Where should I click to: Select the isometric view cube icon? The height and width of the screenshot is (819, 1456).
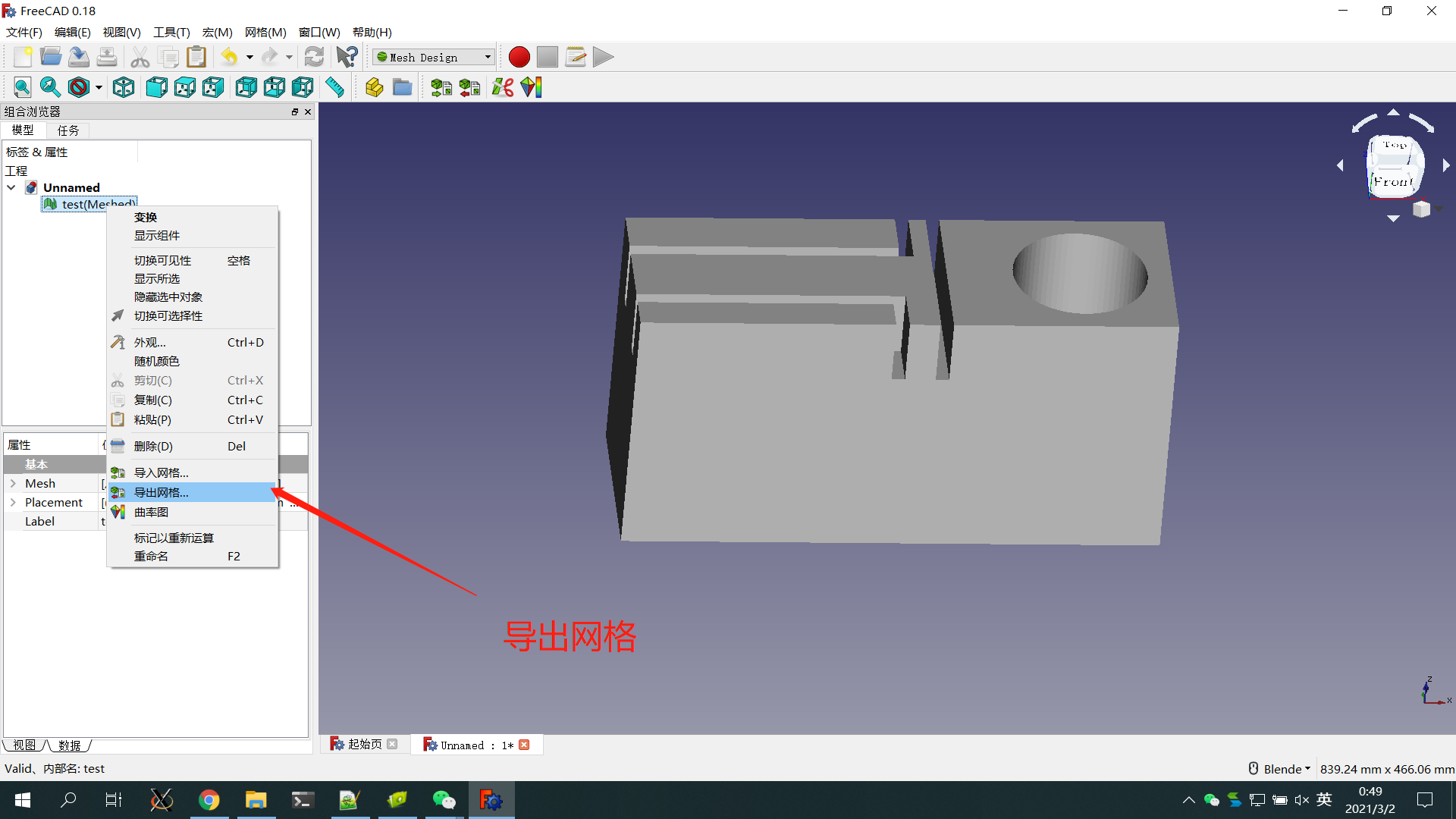click(124, 87)
